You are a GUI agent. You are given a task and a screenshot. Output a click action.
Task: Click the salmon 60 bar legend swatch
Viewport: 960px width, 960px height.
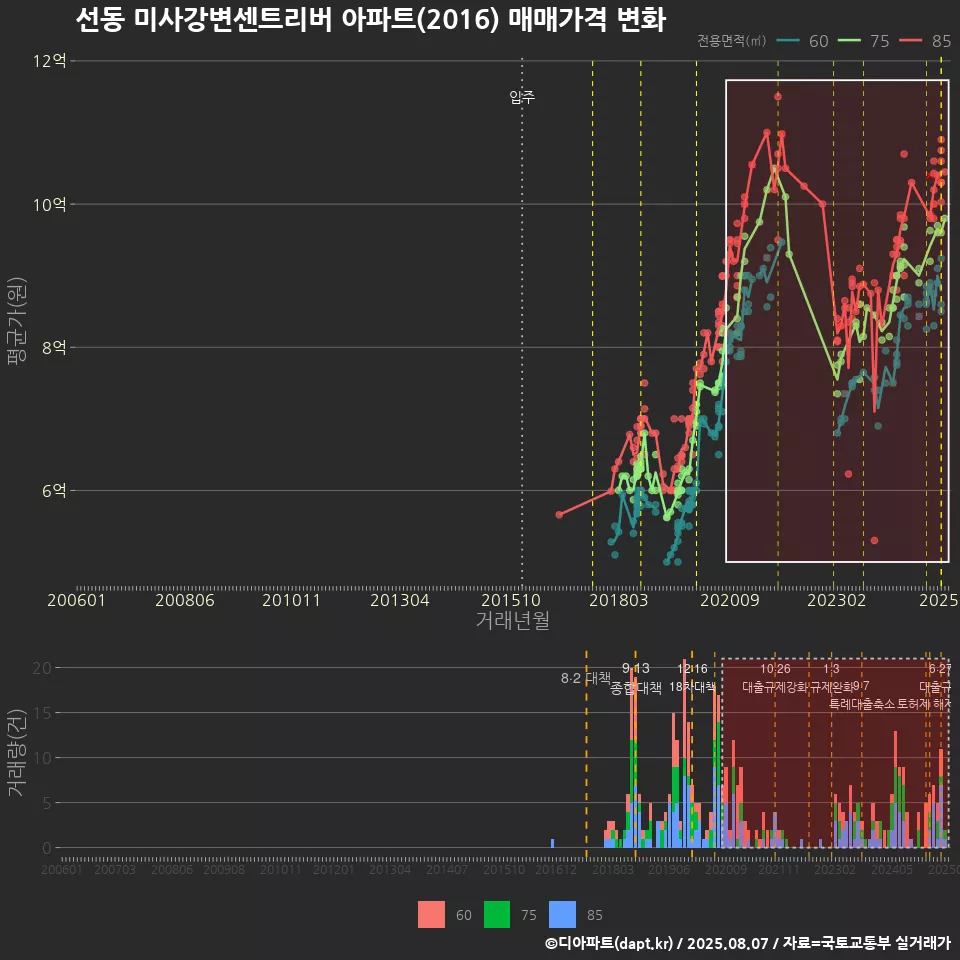click(x=431, y=915)
